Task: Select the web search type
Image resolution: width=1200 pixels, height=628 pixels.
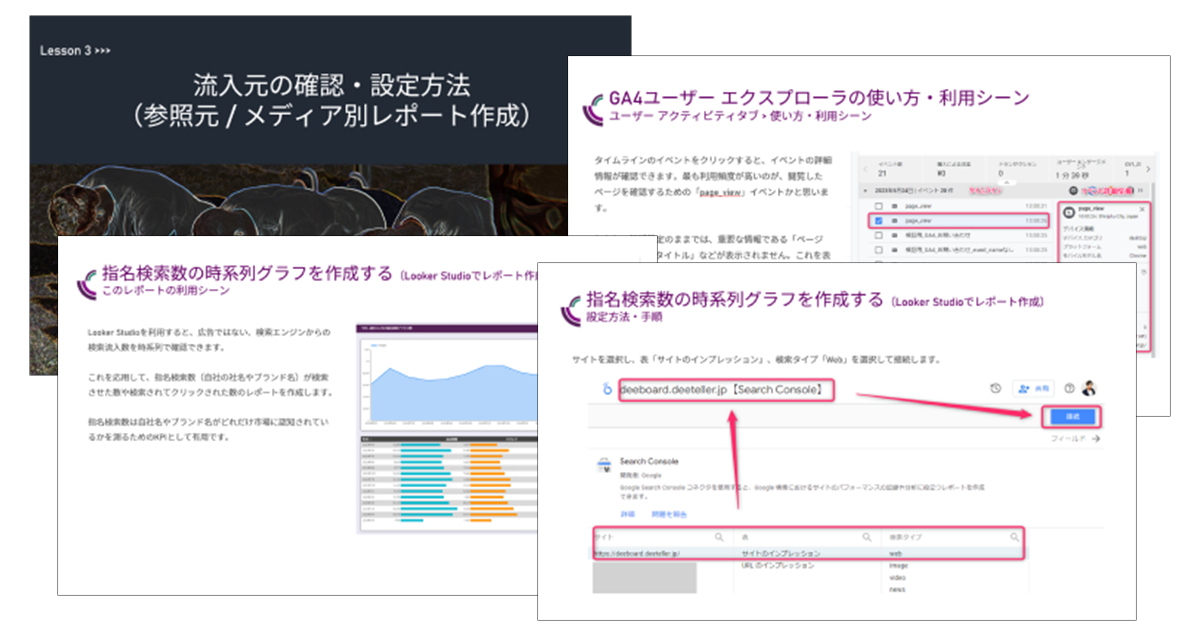Action: pos(896,553)
